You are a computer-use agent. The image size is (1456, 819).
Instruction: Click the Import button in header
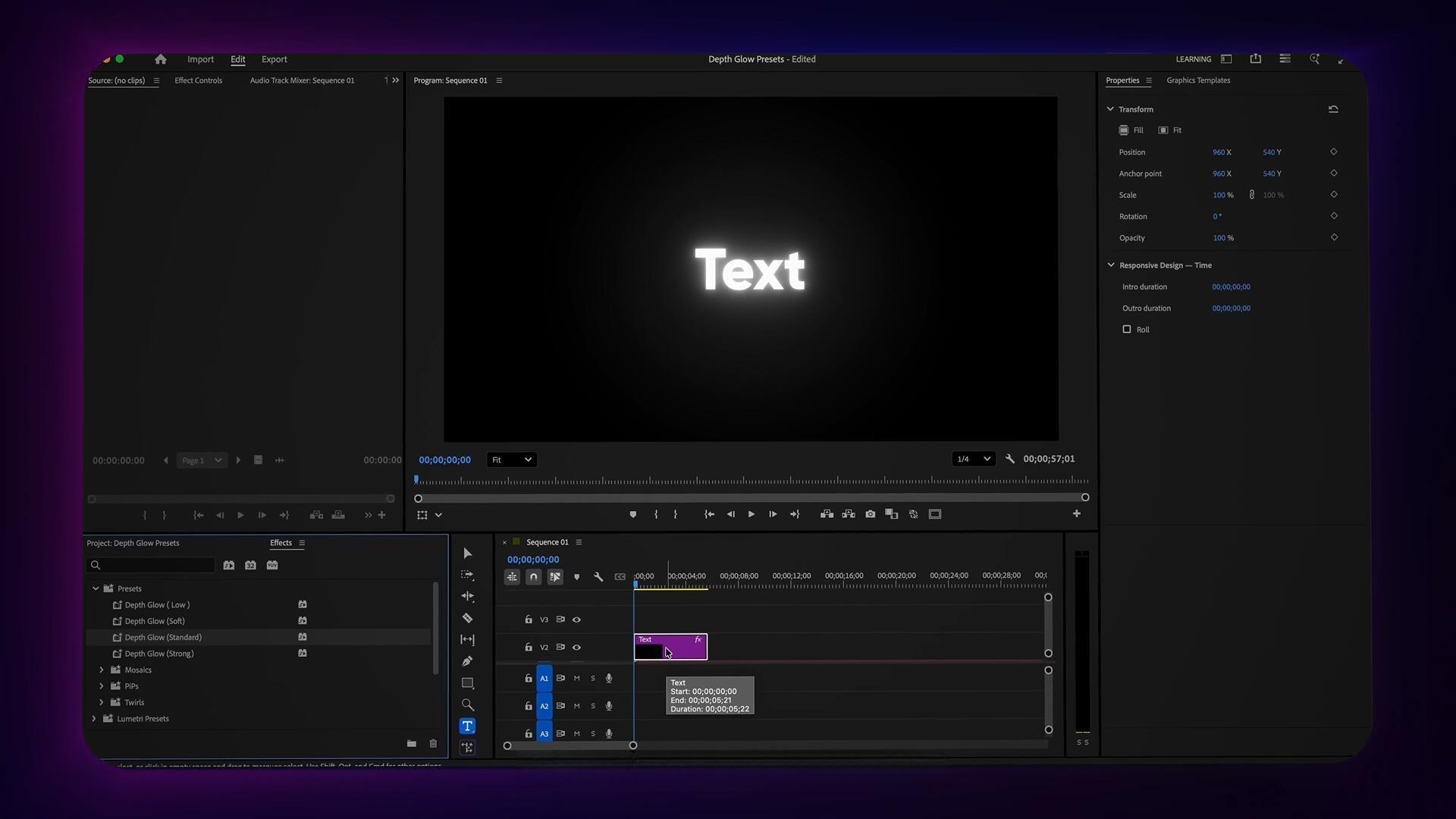[x=200, y=59]
